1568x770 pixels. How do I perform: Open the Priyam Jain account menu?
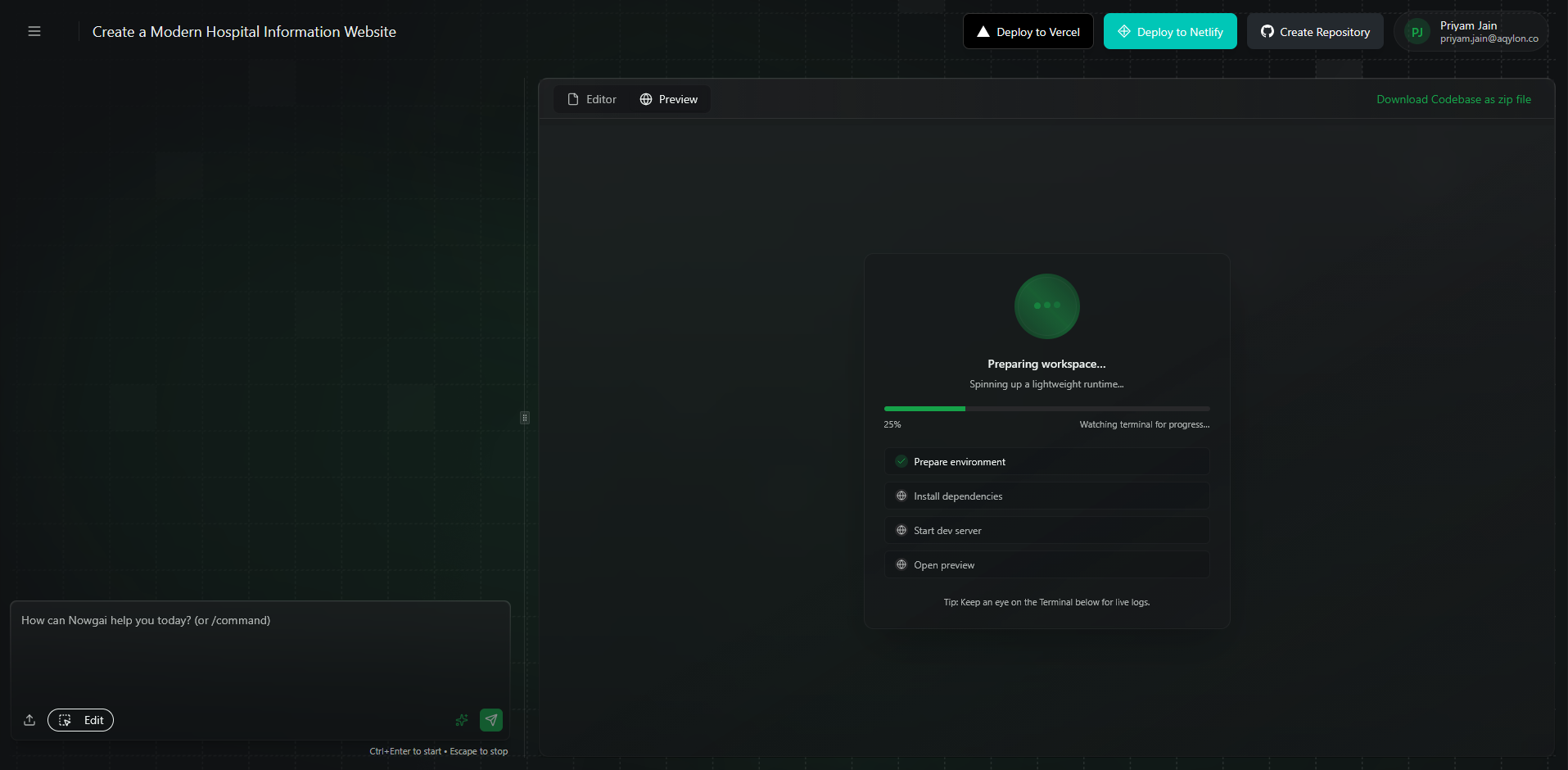pyautogui.click(x=1468, y=31)
